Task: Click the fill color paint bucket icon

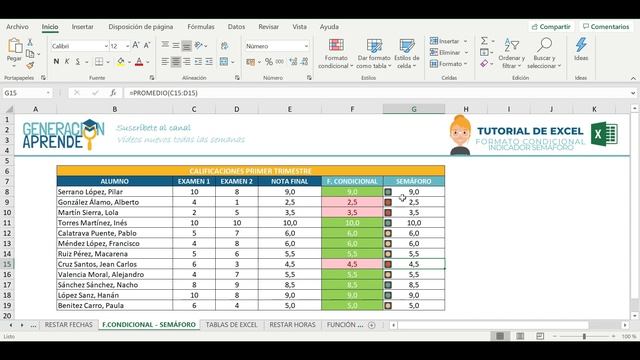Action: [121, 62]
